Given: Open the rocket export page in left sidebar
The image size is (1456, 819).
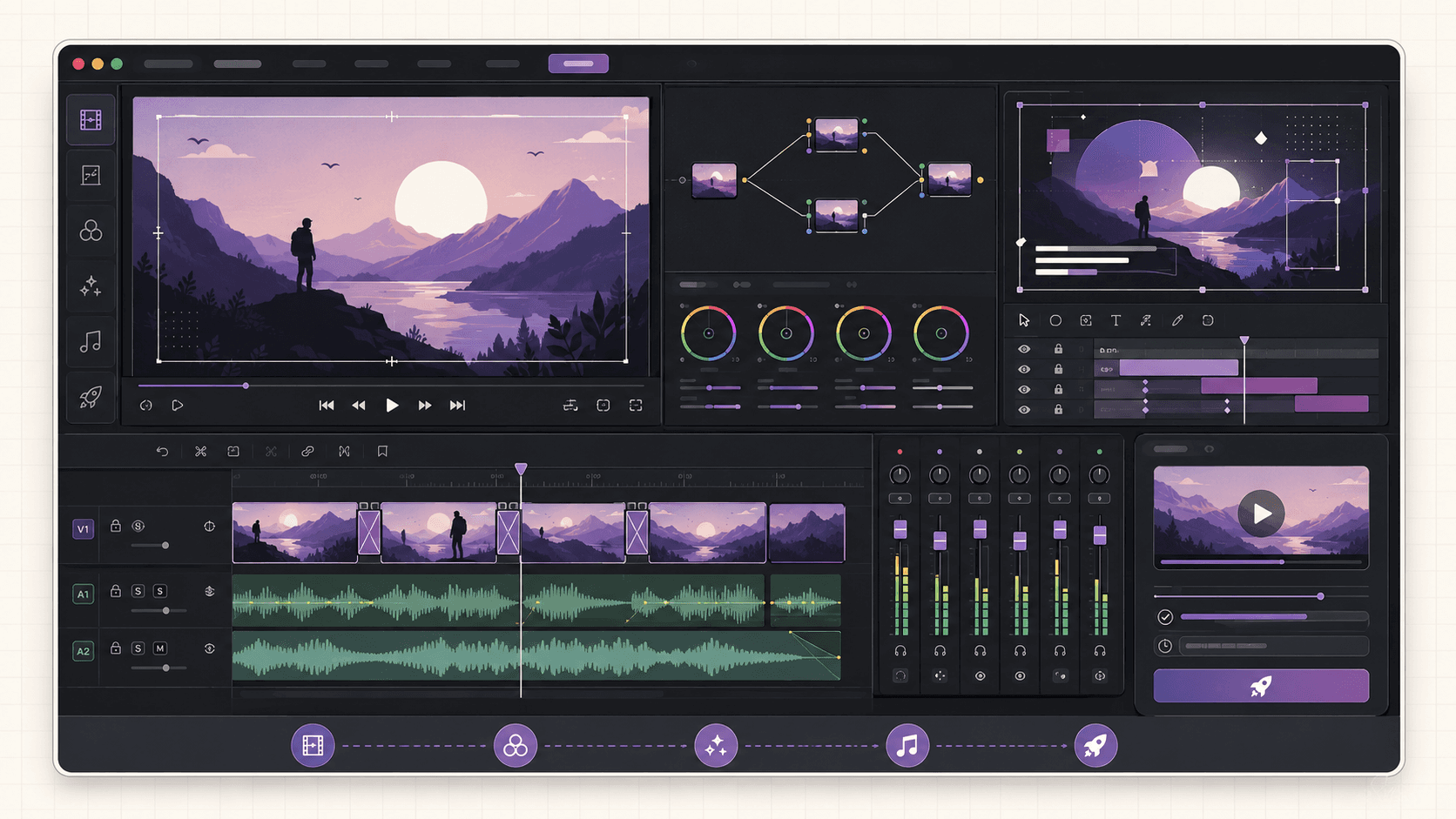Looking at the screenshot, I should click(91, 397).
